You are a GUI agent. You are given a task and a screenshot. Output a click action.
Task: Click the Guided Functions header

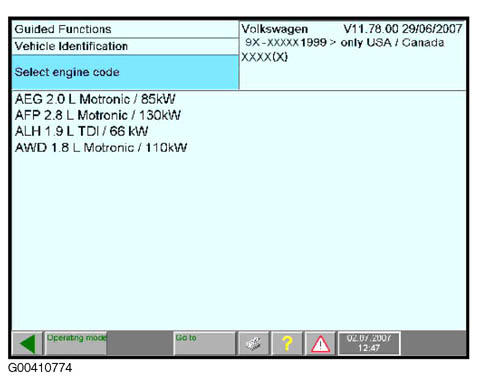(125, 29)
